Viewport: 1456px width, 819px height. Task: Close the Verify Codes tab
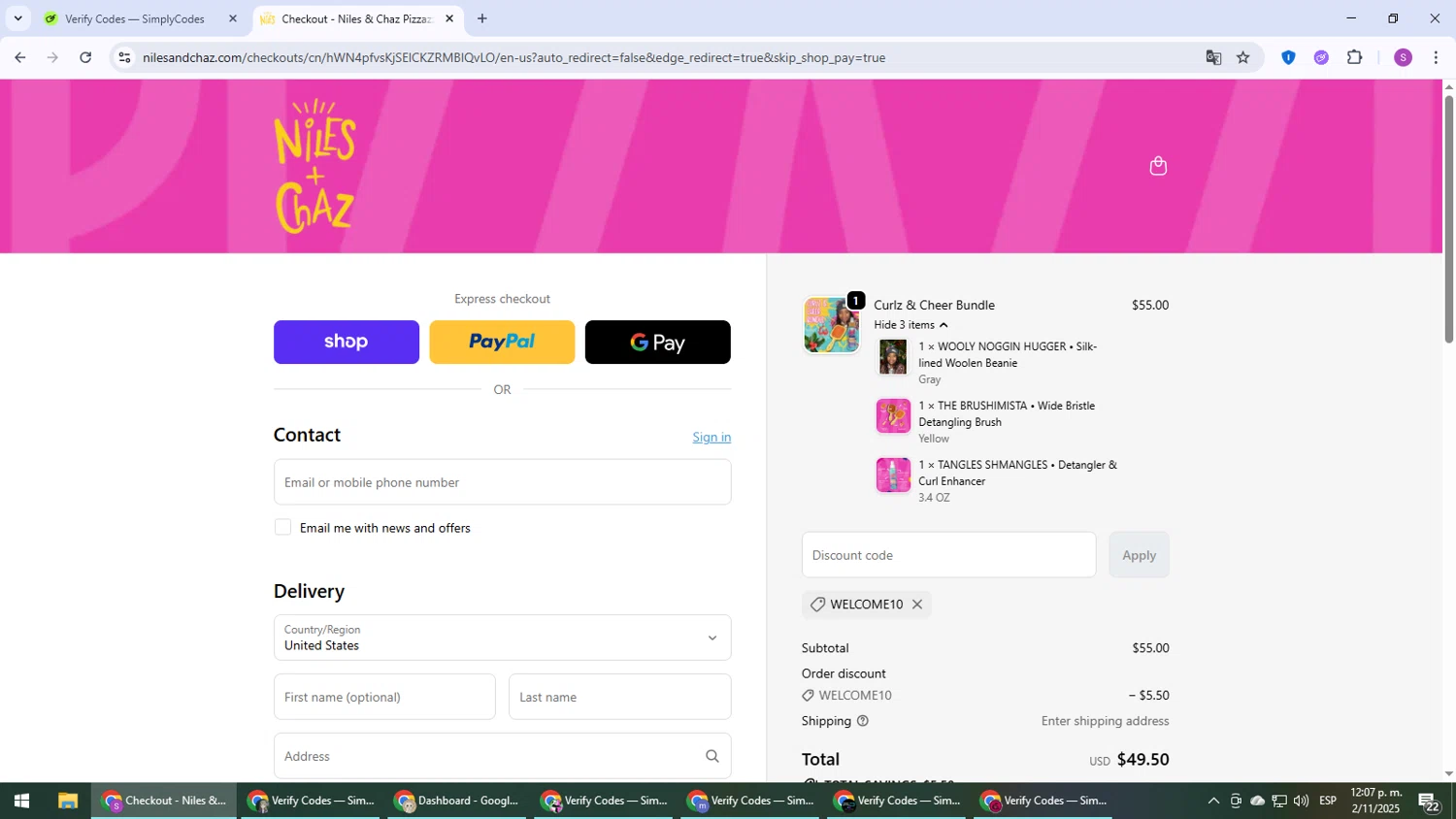tap(233, 18)
